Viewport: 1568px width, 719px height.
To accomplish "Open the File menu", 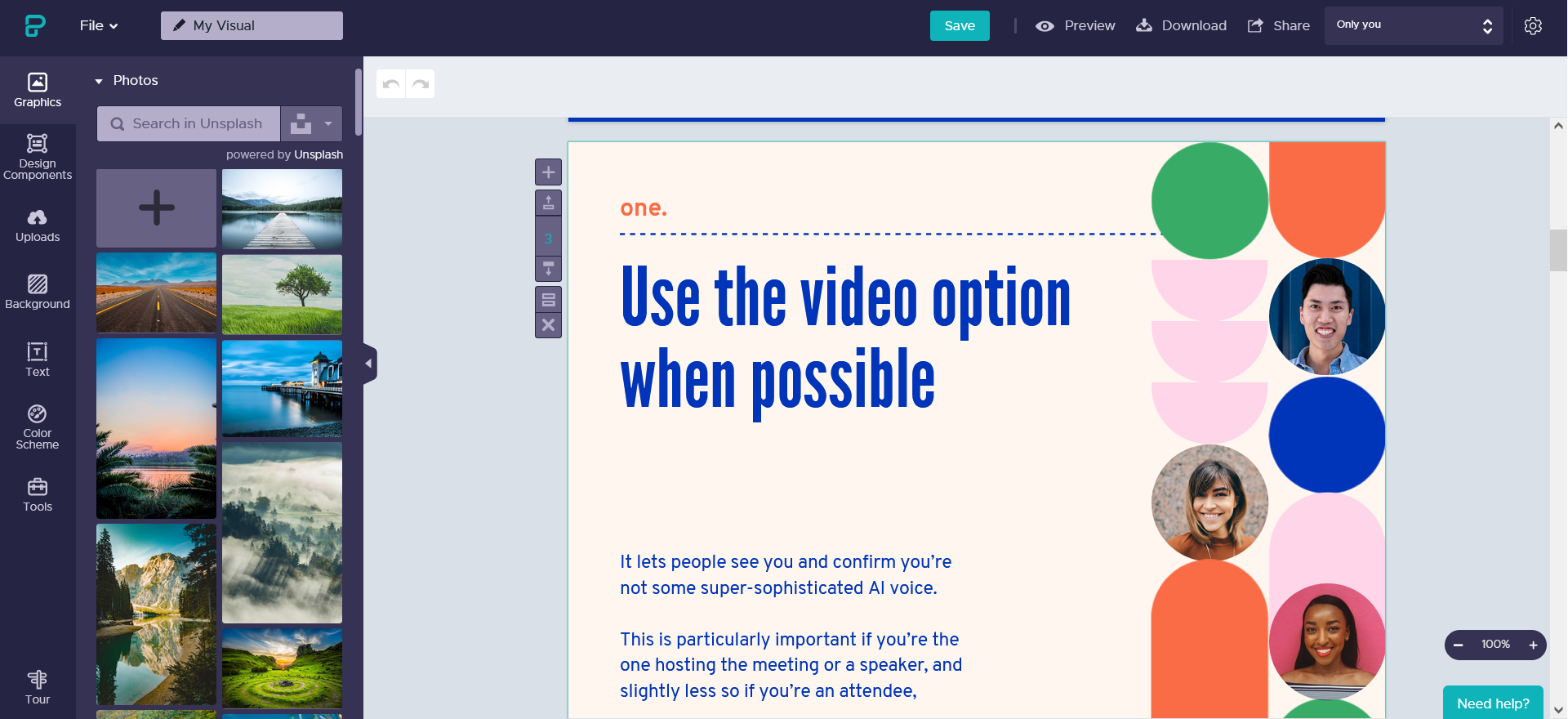I will 99,26.
